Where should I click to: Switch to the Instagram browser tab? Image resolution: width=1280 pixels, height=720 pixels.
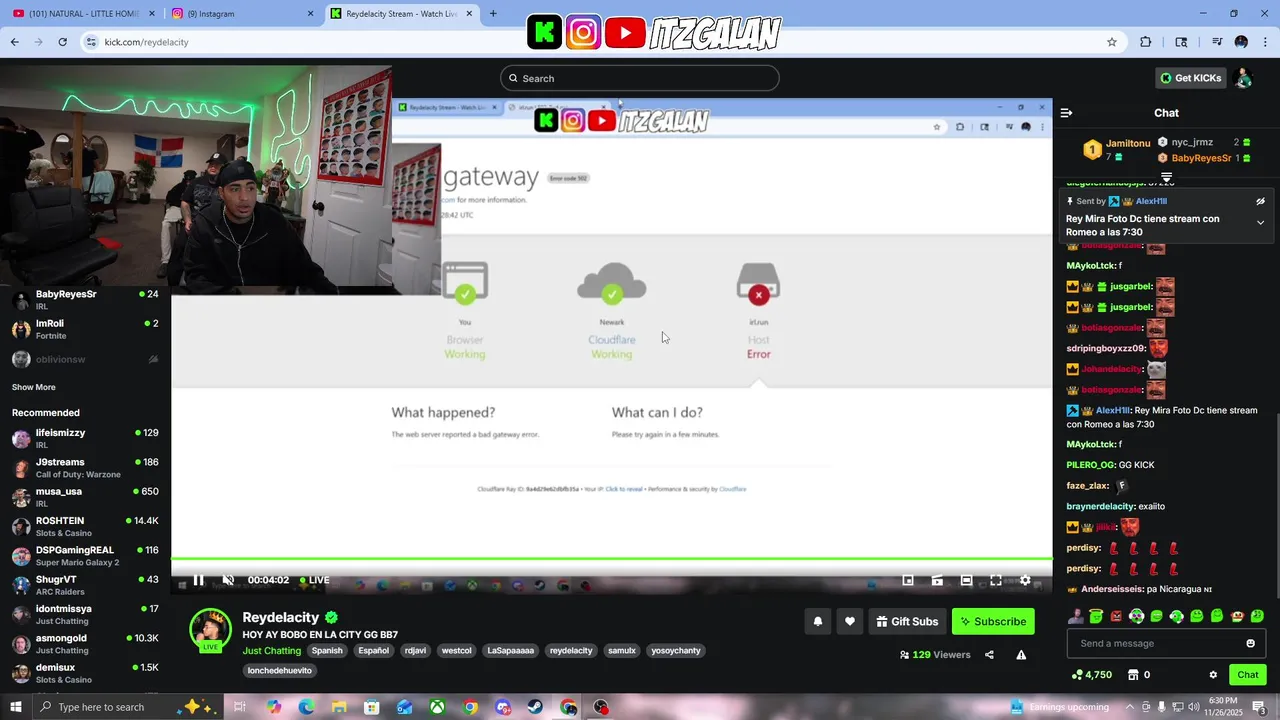pyautogui.click(x=240, y=14)
